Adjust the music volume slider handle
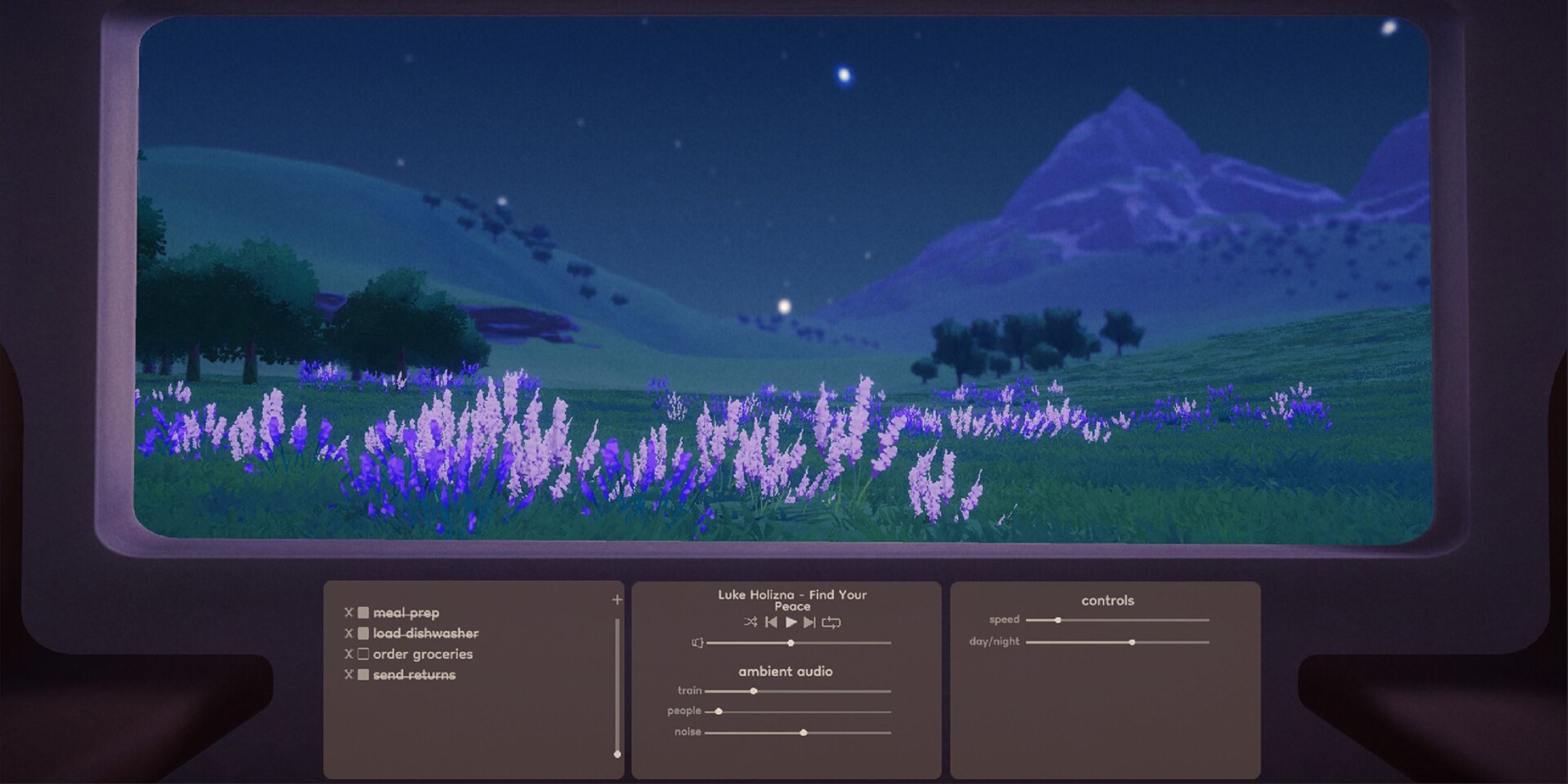1568x784 pixels. pyautogui.click(x=790, y=643)
